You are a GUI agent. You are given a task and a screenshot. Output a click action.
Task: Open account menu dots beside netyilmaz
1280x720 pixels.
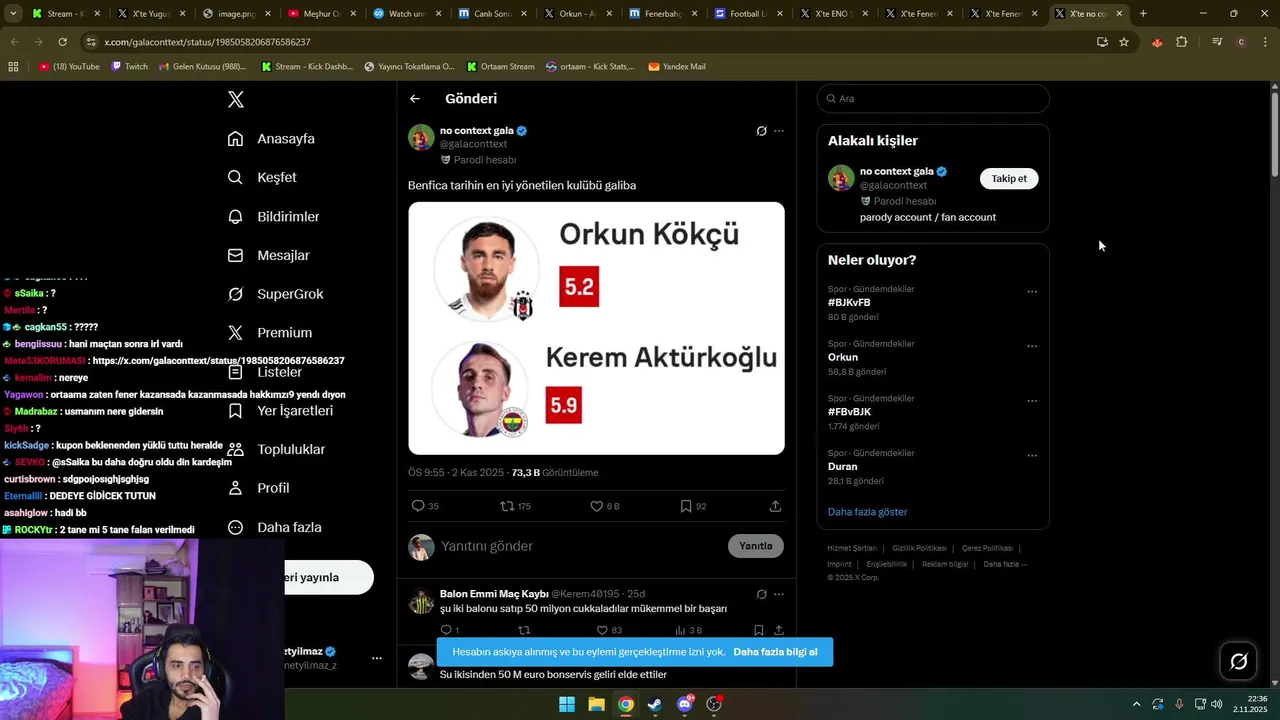click(x=377, y=658)
